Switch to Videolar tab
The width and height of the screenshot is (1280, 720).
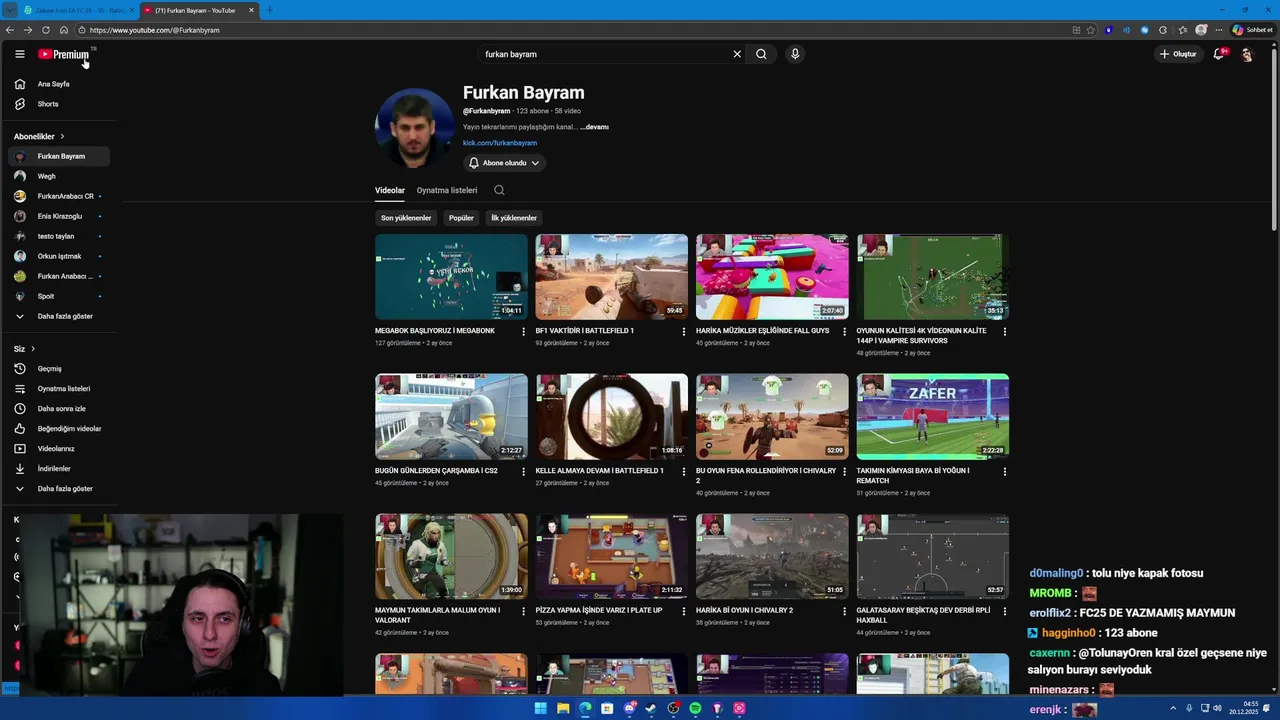click(x=390, y=190)
